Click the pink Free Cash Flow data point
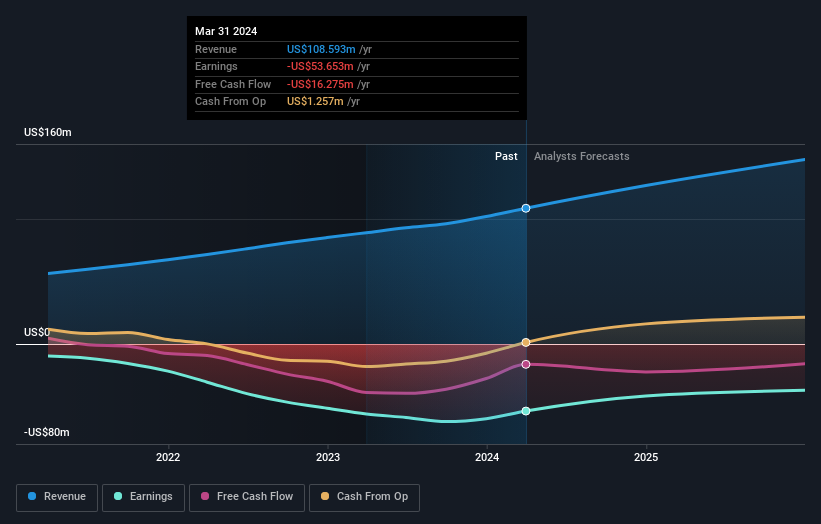Viewport: 821px width, 524px height. [x=526, y=364]
